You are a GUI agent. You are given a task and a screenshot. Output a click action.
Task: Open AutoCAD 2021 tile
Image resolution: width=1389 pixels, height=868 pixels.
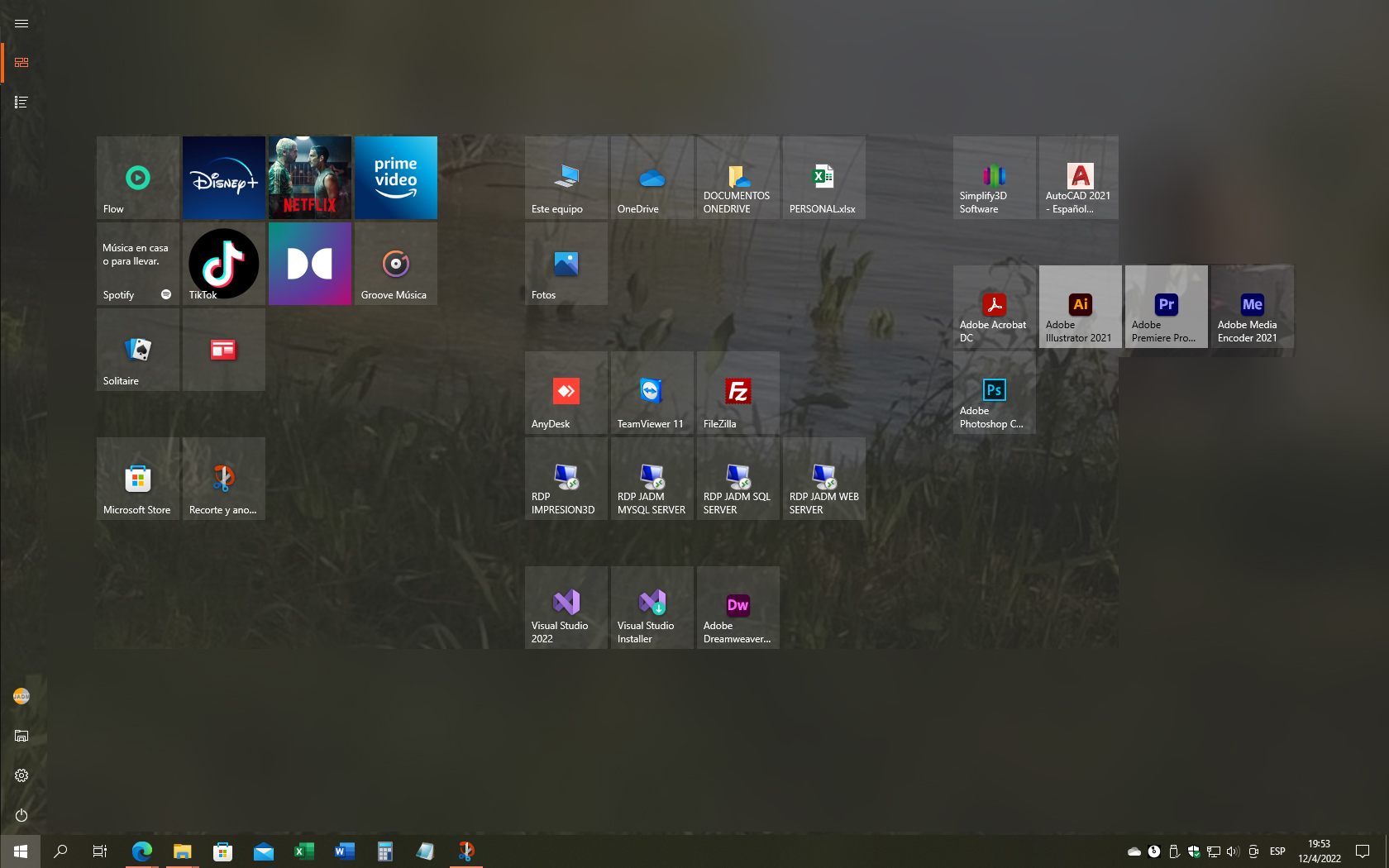(1078, 178)
